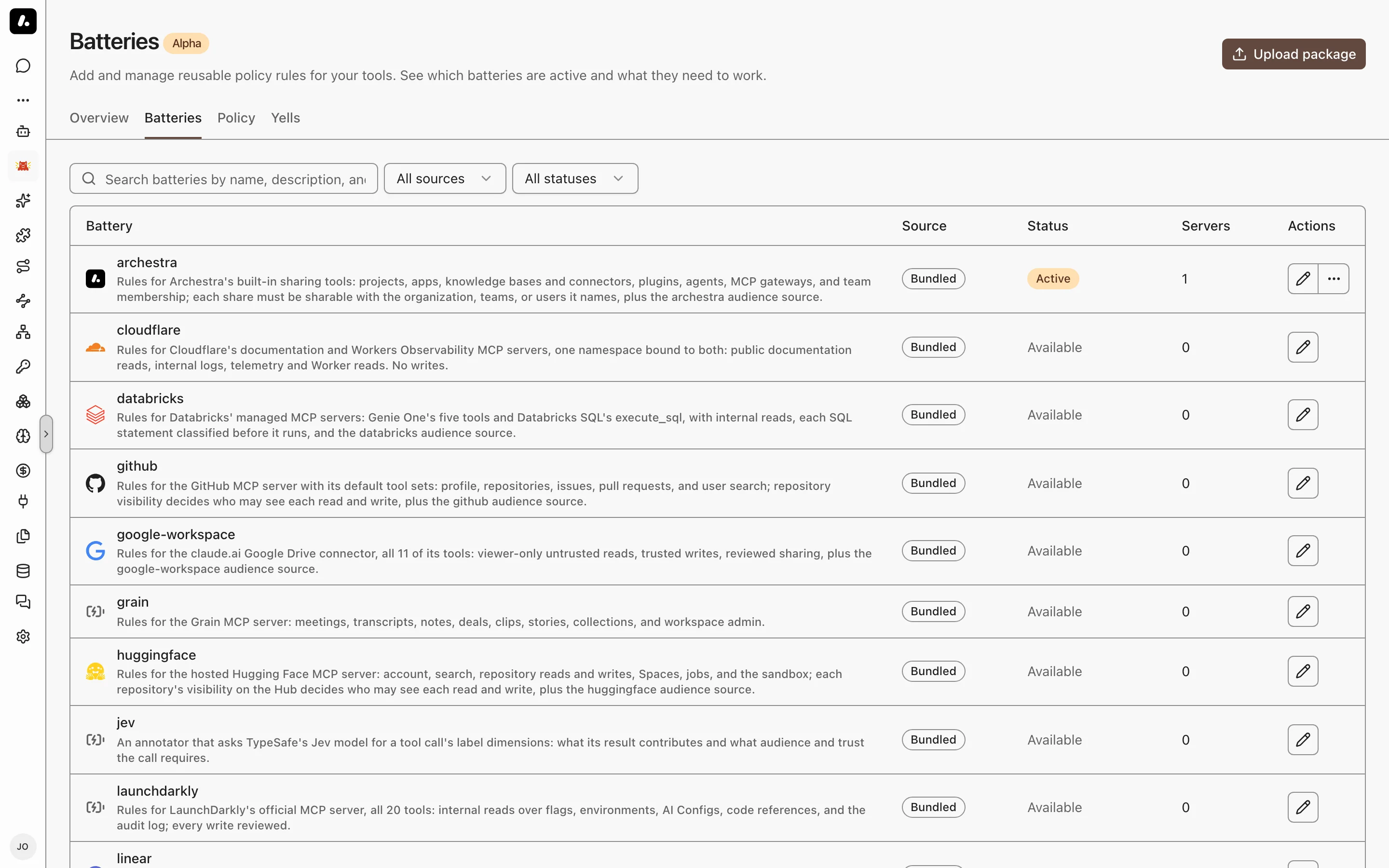1389x868 pixels.
Task: Open the All statuses dropdown
Action: pyautogui.click(x=575, y=178)
